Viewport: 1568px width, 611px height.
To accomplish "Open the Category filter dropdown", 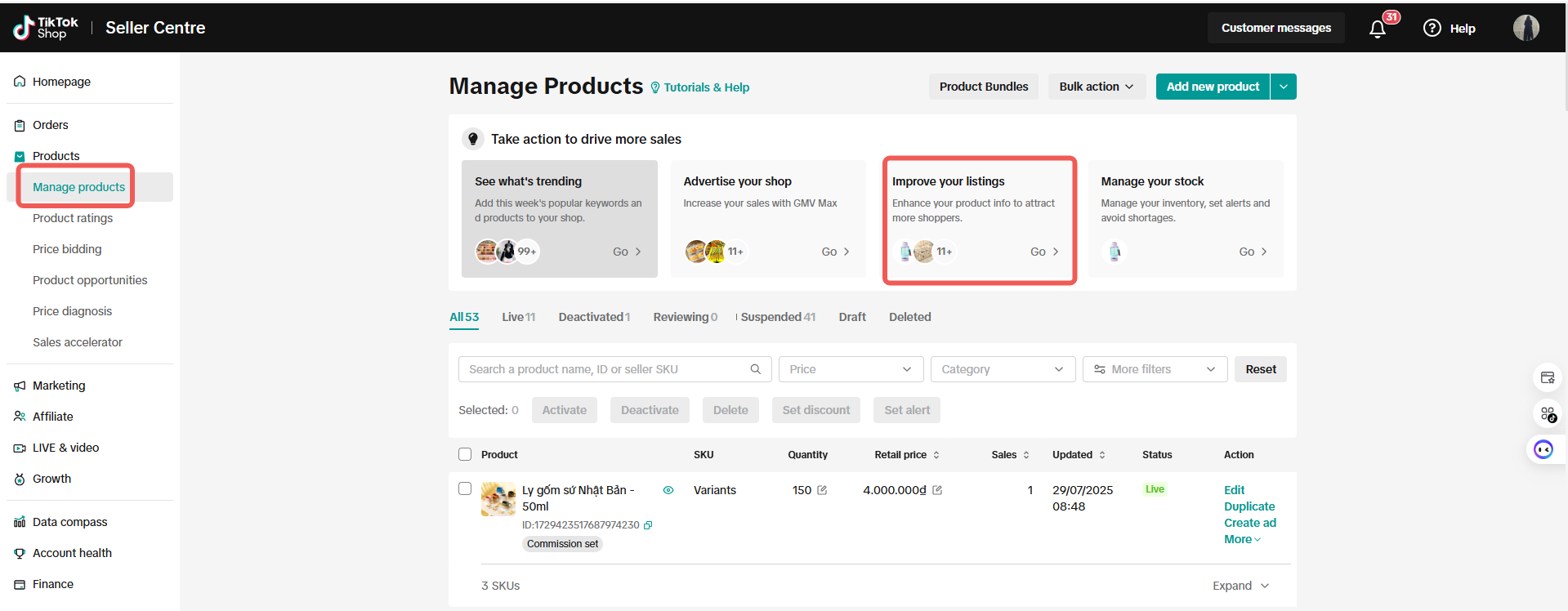I will (x=1002, y=369).
